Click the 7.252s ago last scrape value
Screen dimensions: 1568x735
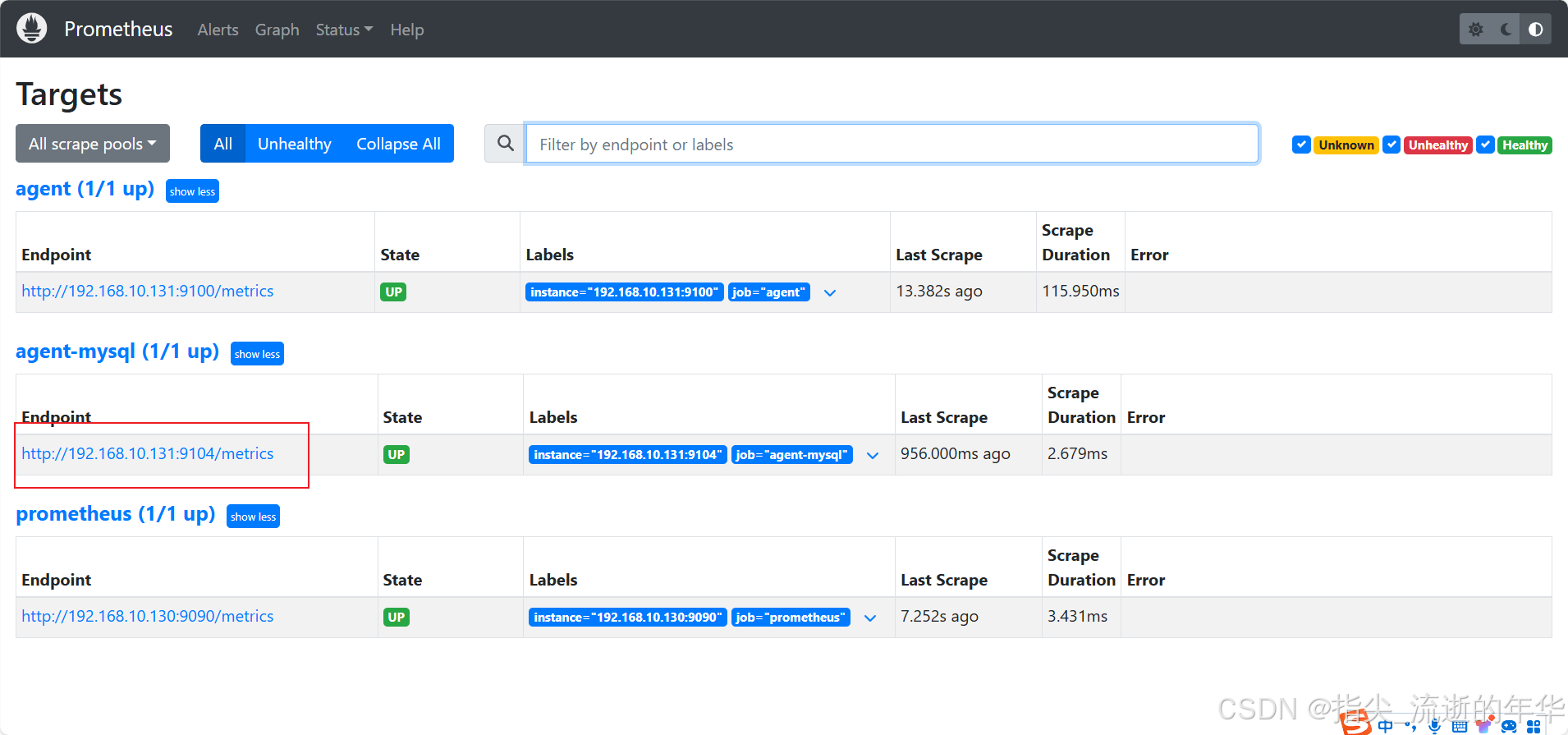[939, 617]
